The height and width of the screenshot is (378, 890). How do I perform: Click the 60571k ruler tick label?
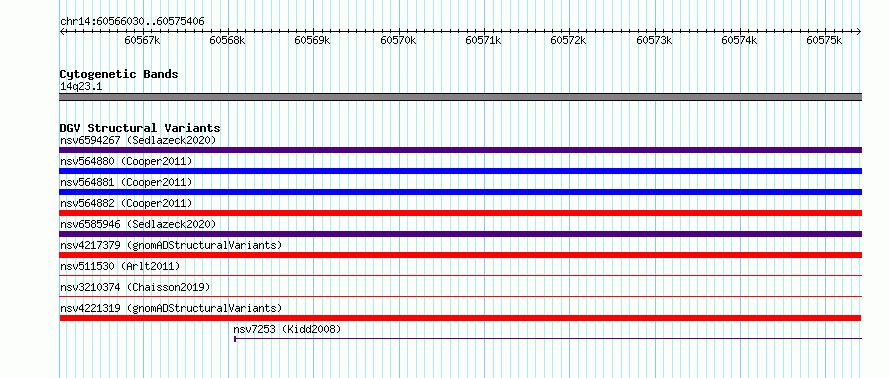483,40
